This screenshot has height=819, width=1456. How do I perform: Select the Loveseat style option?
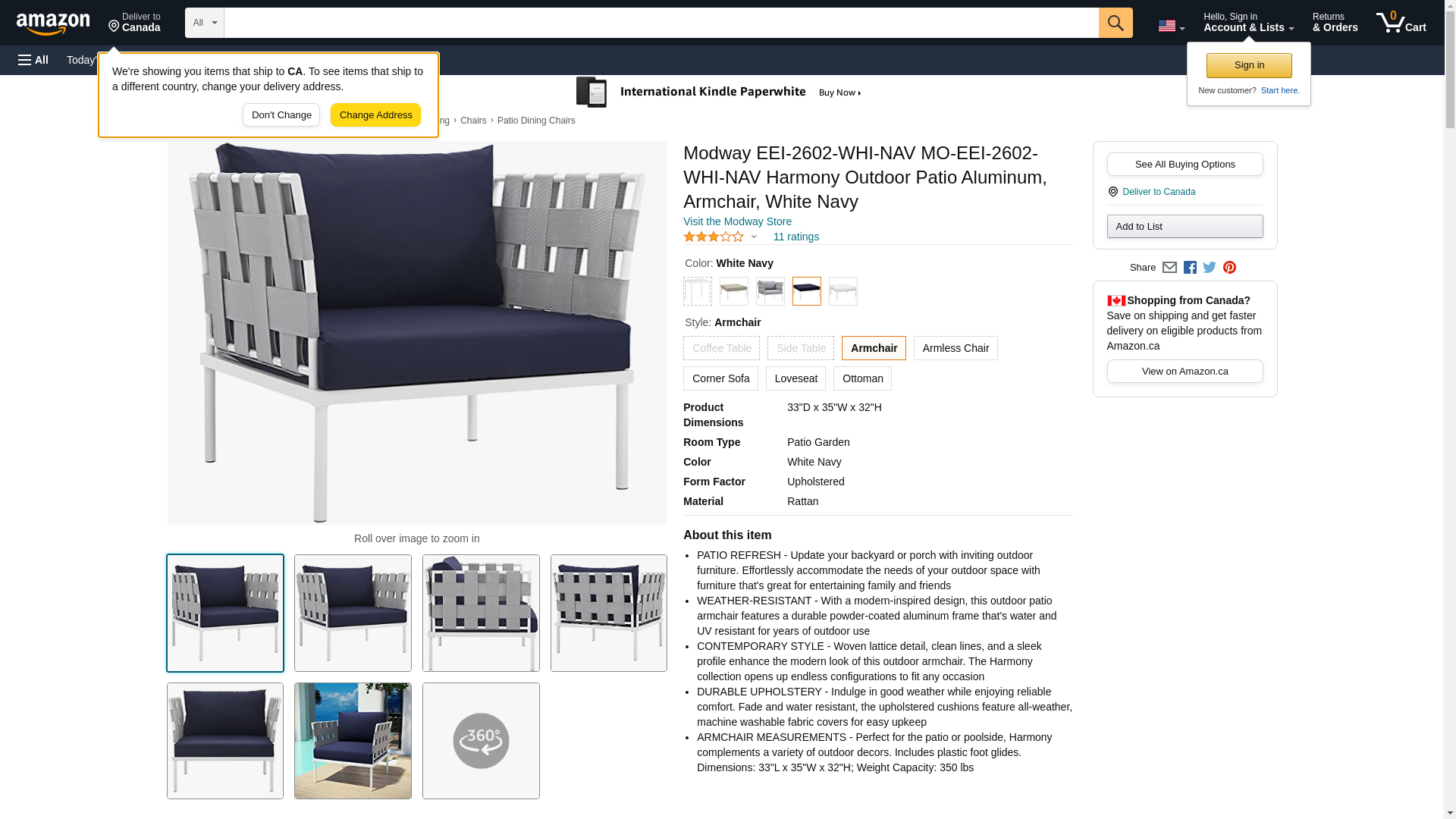795,378
